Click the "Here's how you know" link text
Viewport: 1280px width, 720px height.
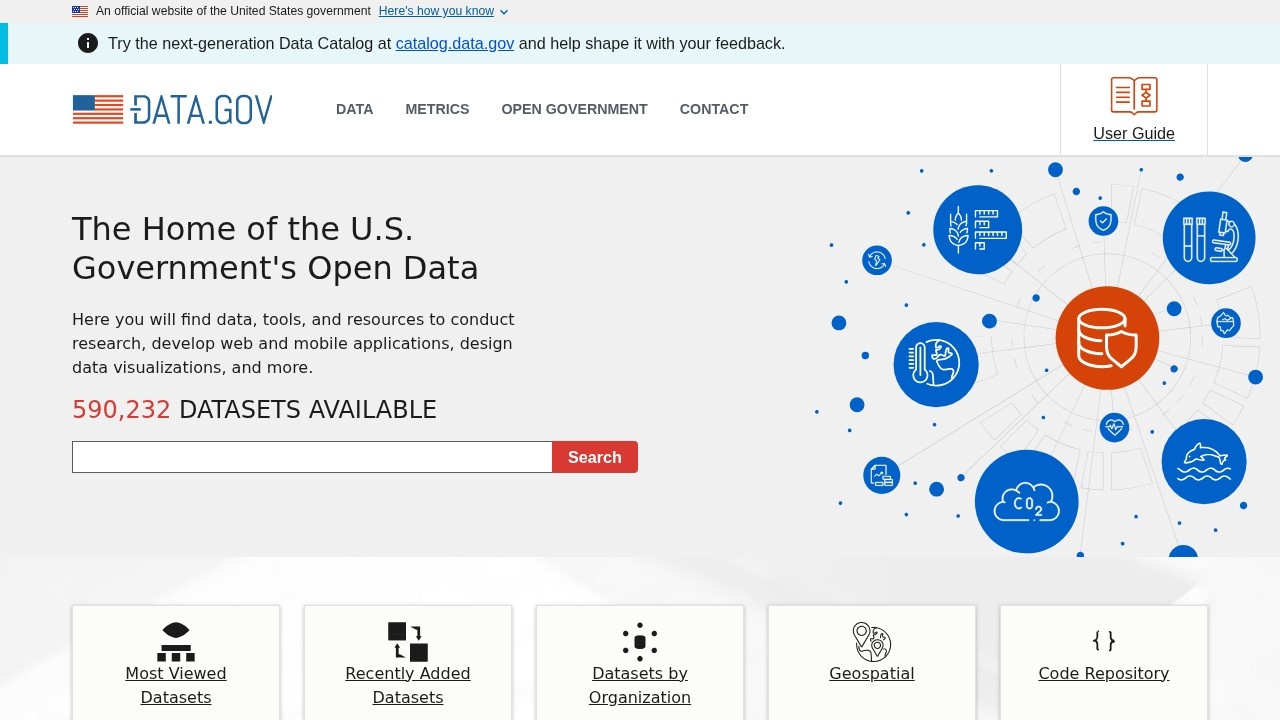point(436,11)
